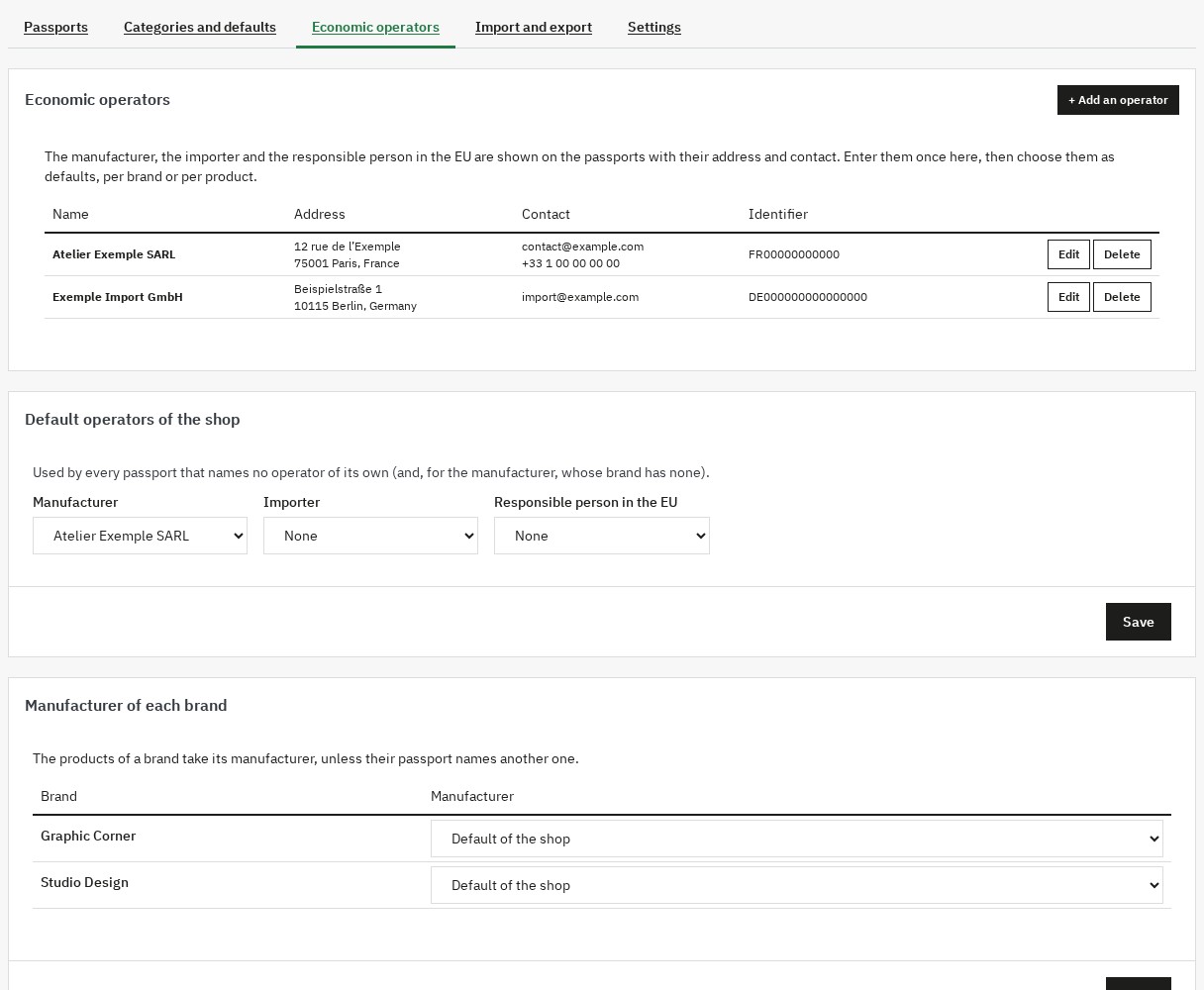This screenshot has height=990, width=1204.
Task: Open the Settings tab
Action: tap(654, 27)
